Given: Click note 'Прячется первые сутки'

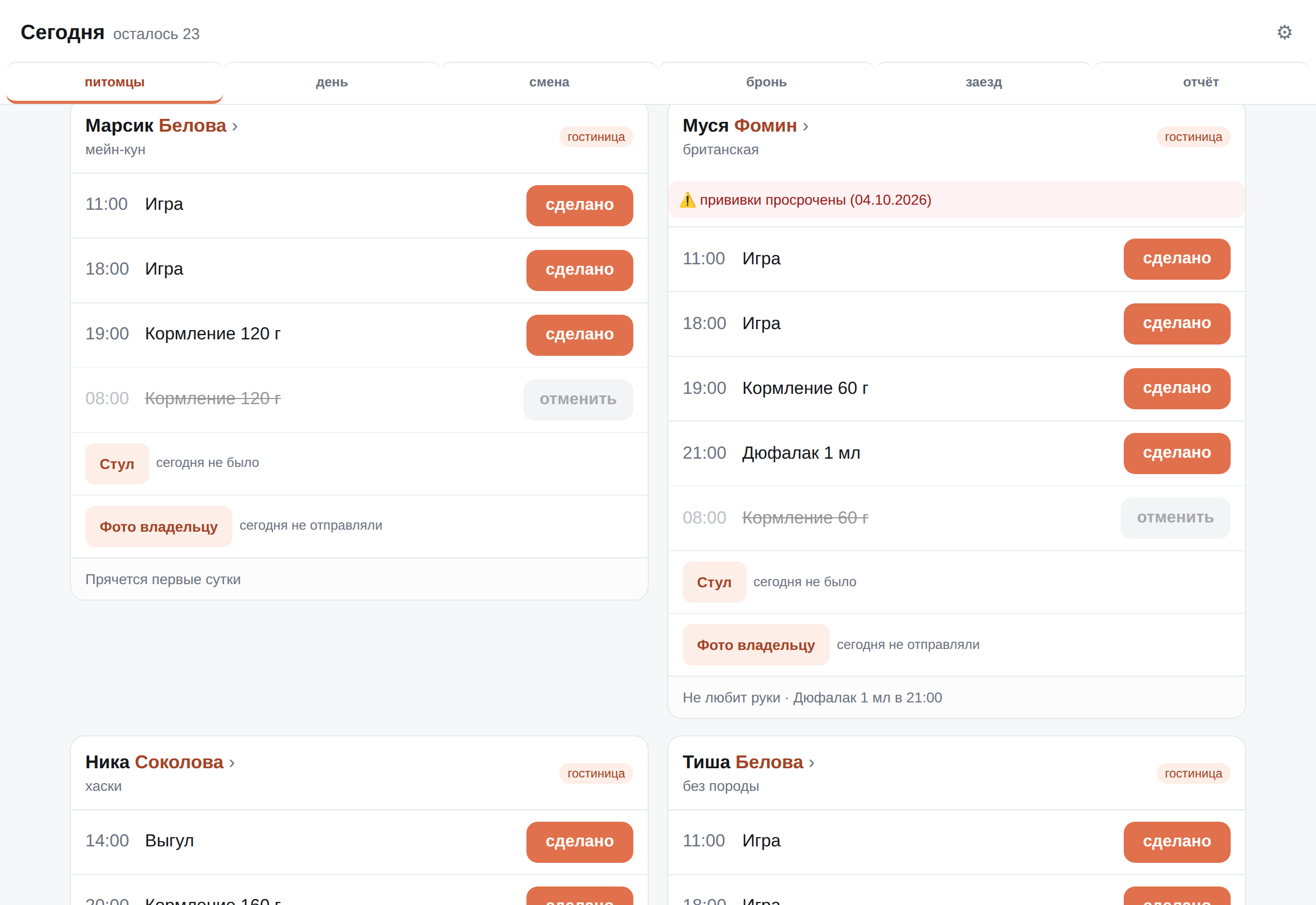Looking at the screenshot, I should pos(162,580).
